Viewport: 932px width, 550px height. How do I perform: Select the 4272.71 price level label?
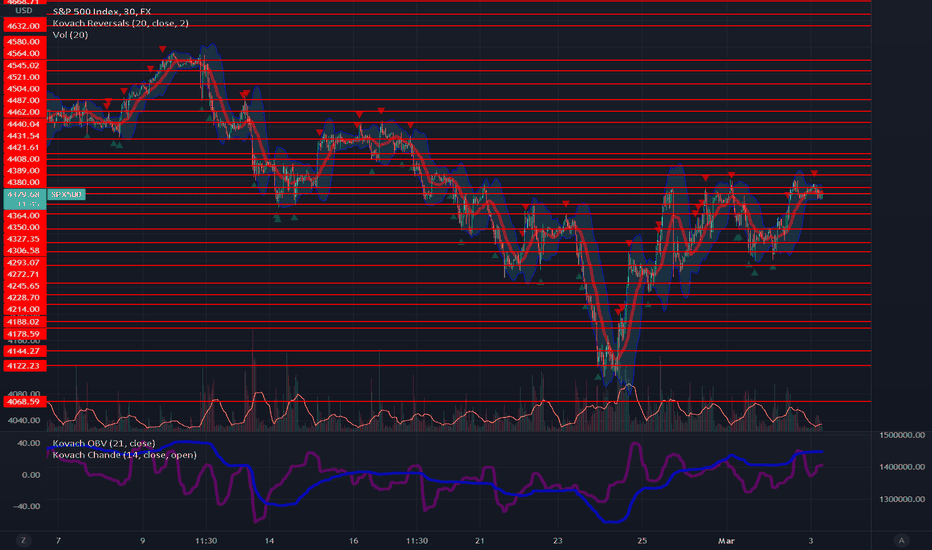click(x=24, y=274)
